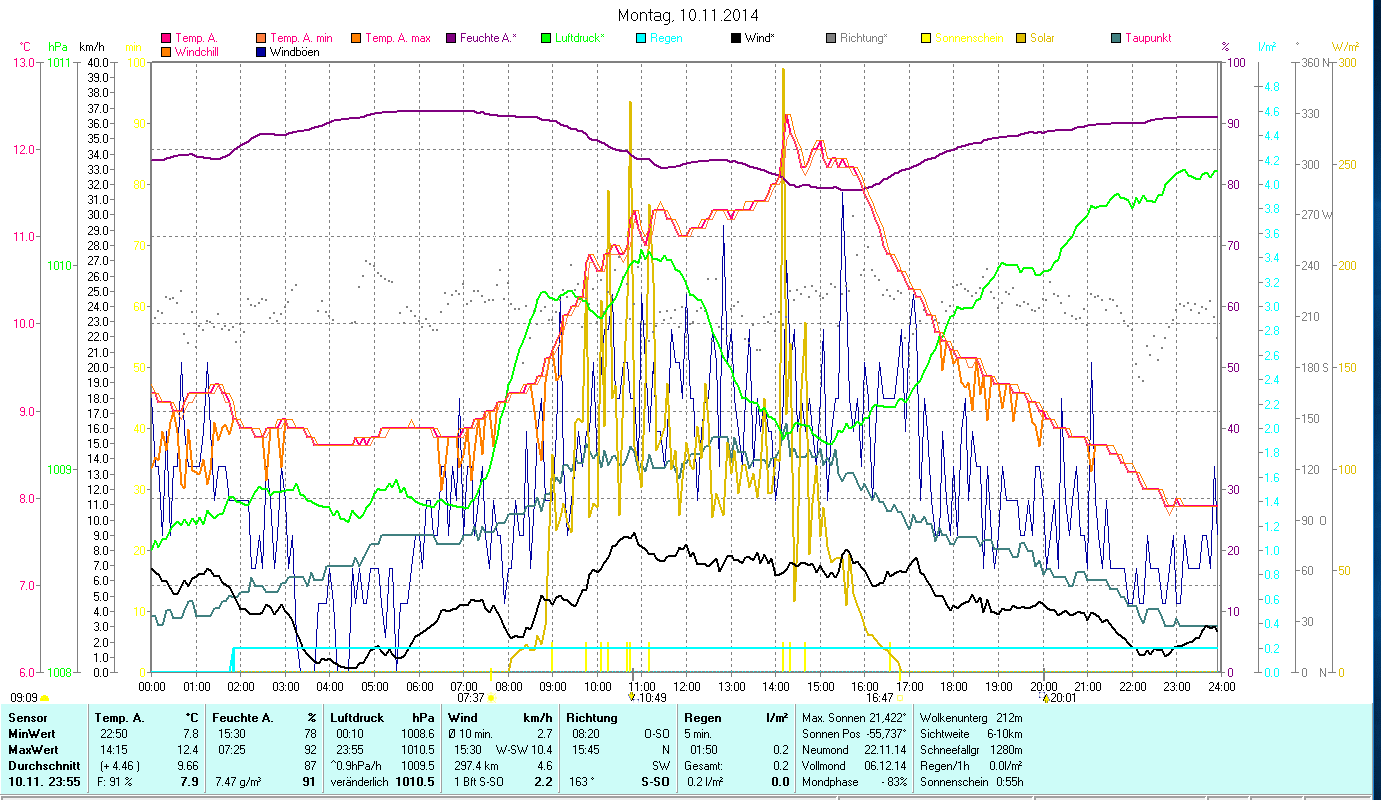Click the 'W-SW 10.4' wind maximum
The width and height of the screenshot is (1381, 800).
(523, 750)
